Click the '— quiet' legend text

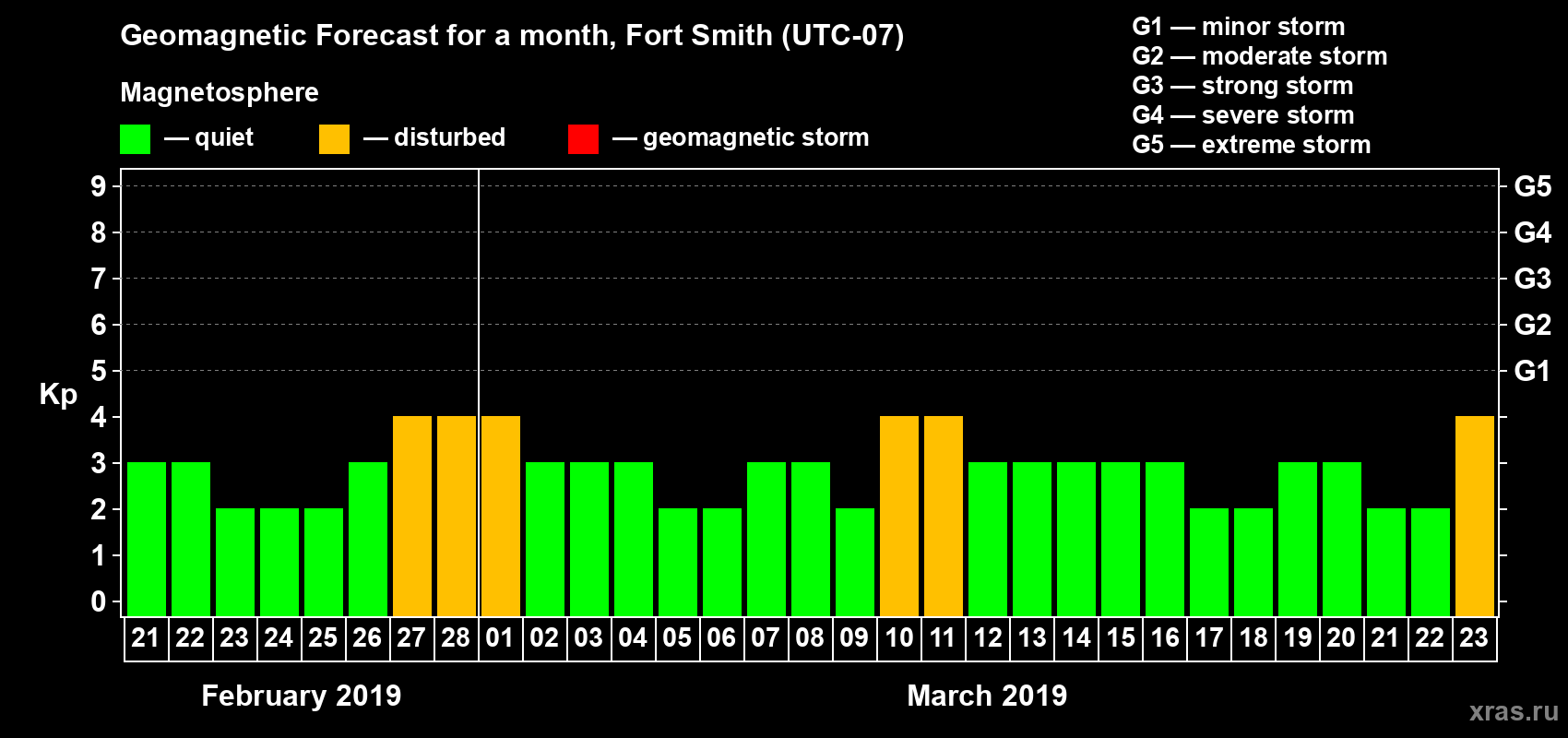tap(209, 137)
